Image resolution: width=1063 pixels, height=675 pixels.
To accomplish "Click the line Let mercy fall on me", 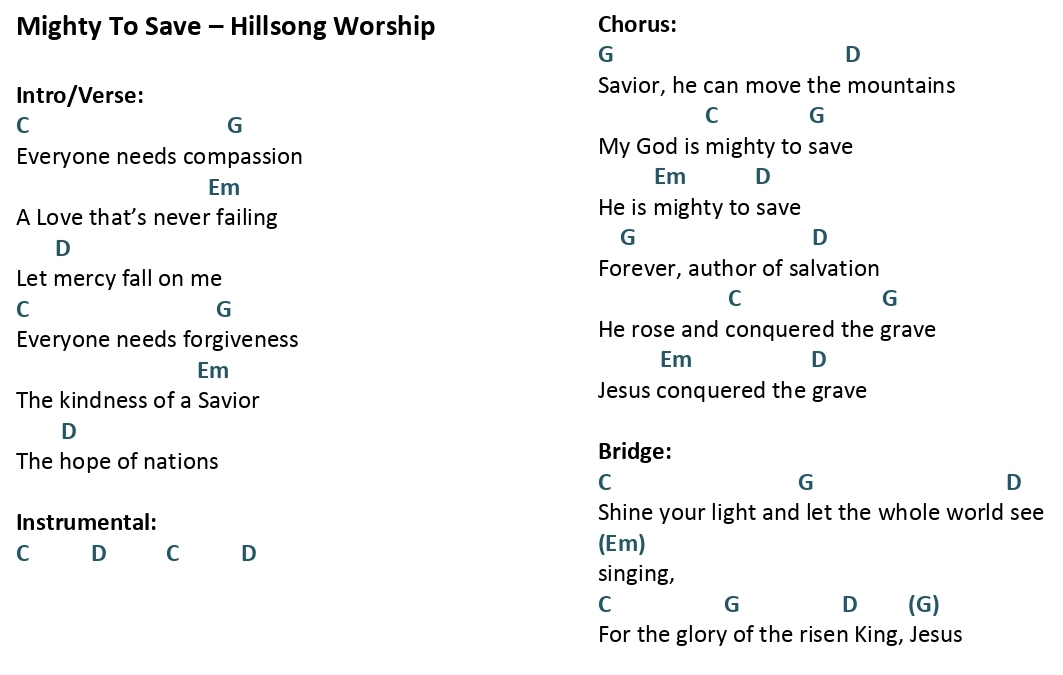I will (119, 279).
